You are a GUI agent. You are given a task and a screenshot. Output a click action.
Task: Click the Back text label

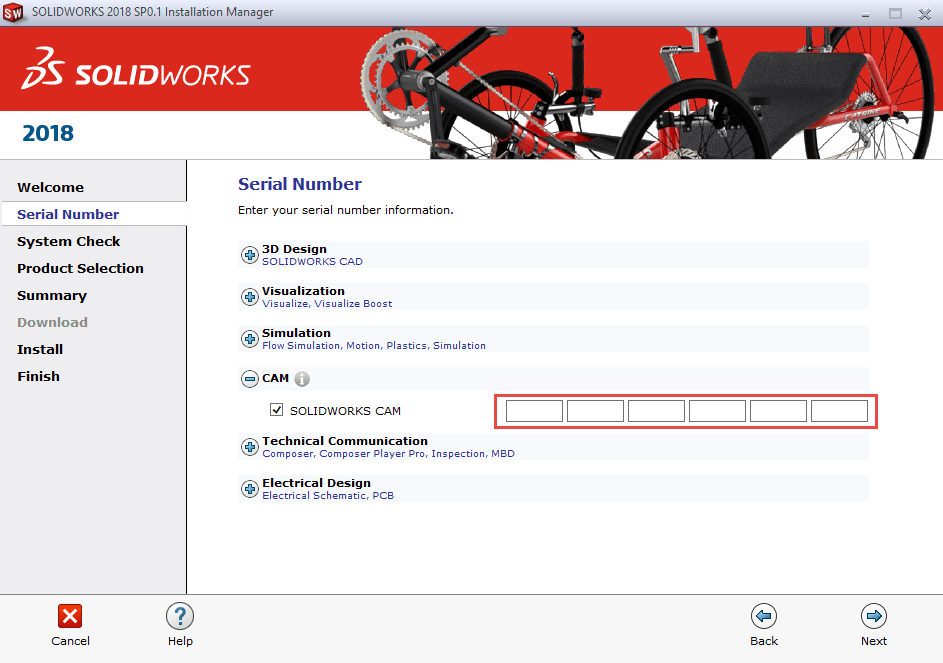764,641
